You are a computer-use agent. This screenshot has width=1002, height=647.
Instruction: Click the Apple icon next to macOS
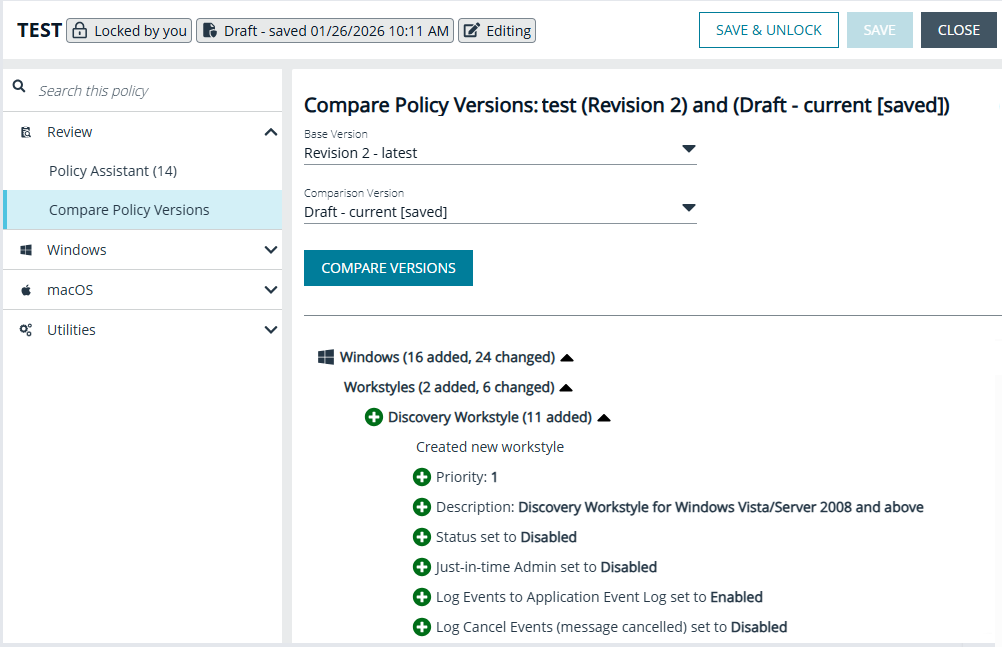pyautogui.click(x=24, y=290)
